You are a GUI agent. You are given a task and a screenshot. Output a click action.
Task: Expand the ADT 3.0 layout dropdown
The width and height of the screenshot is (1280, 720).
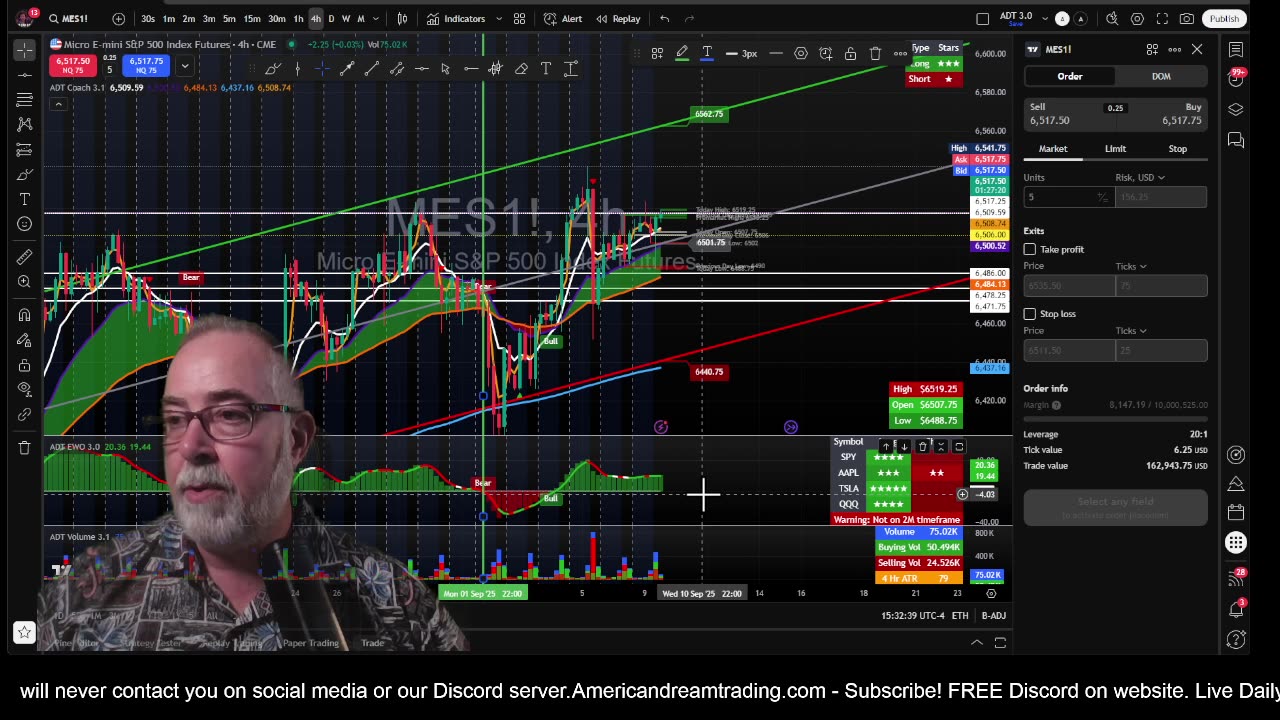coord(1043,18)
